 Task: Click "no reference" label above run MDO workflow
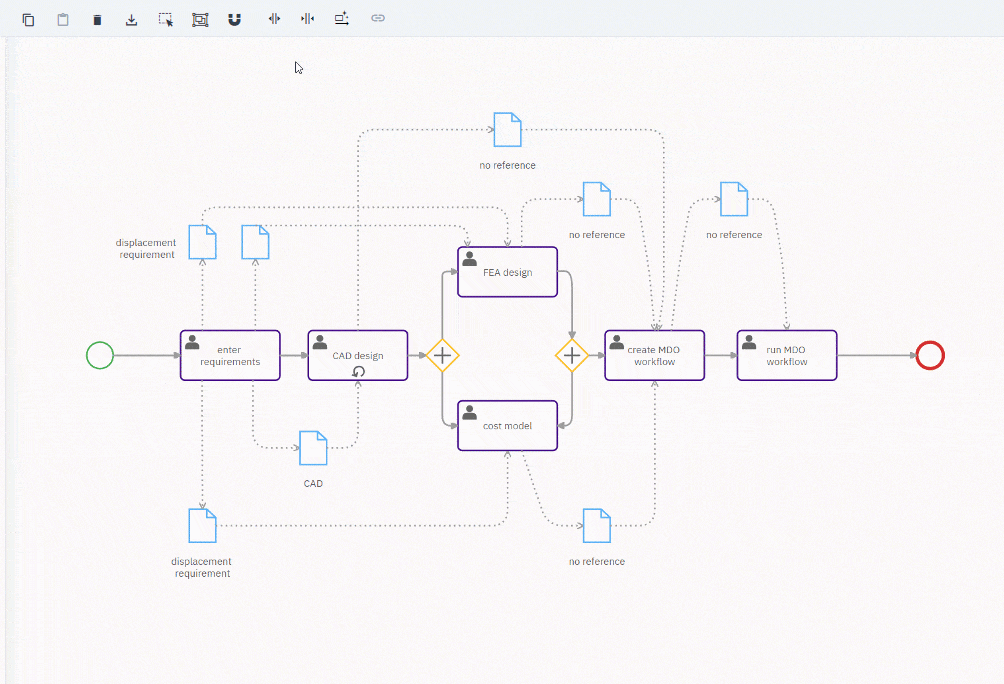click(x=734, y=235)
